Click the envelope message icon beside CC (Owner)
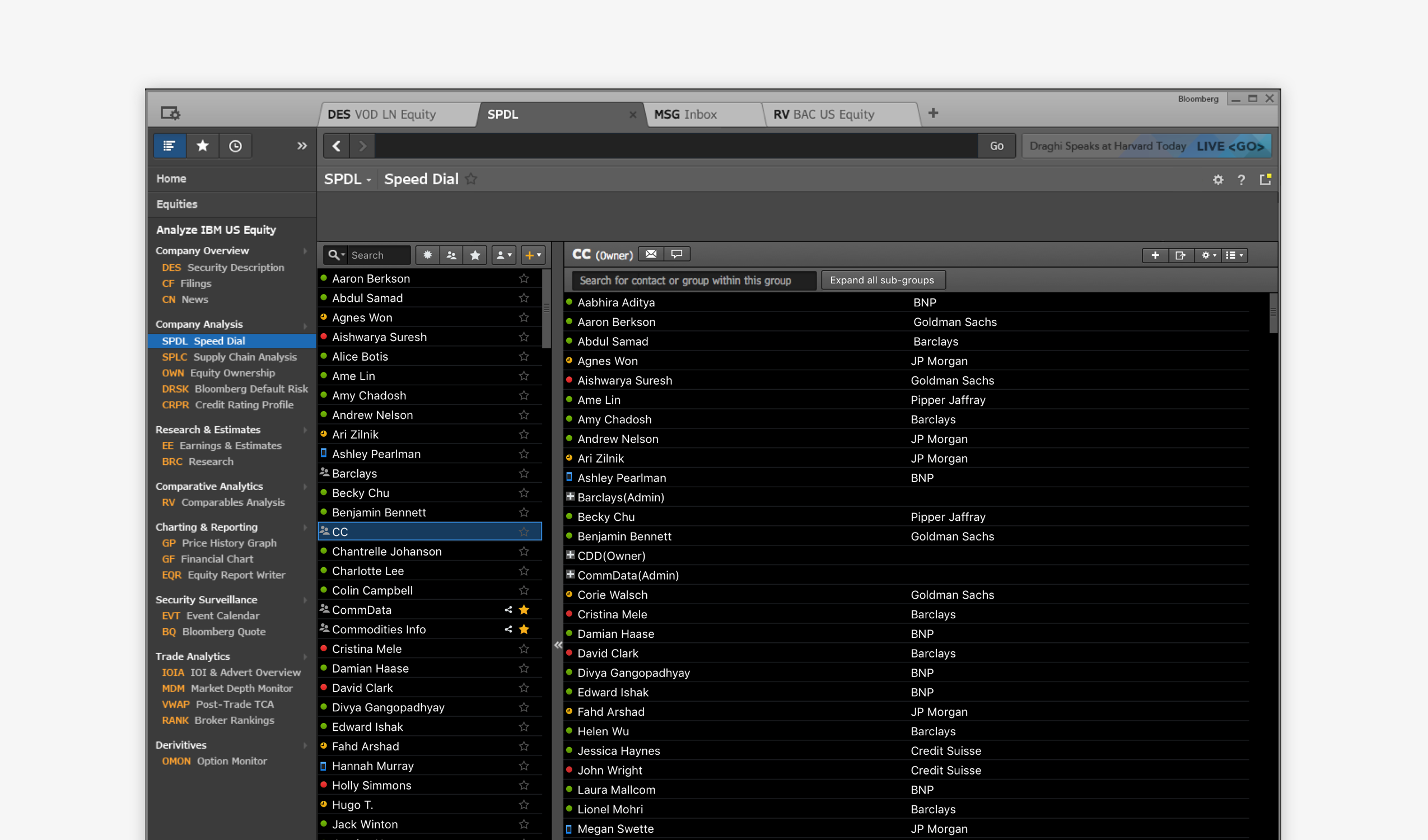The width and height of the screenshot is (1428, 840). (x=651, y=254)
